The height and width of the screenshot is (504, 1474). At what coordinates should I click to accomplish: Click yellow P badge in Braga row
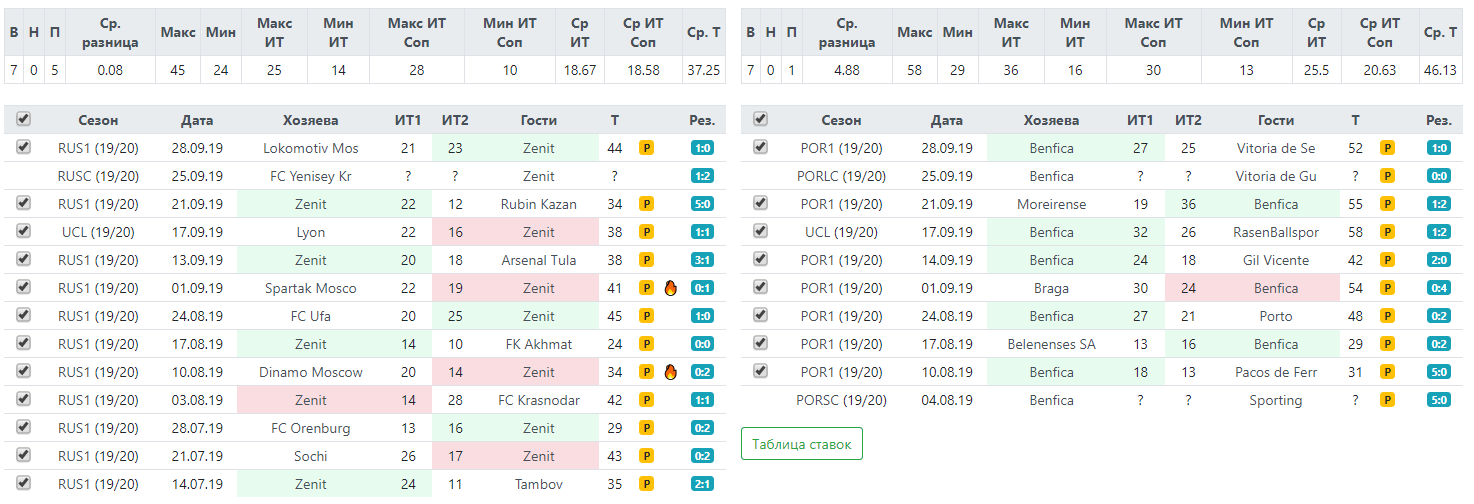click(x=1387, y=288)
